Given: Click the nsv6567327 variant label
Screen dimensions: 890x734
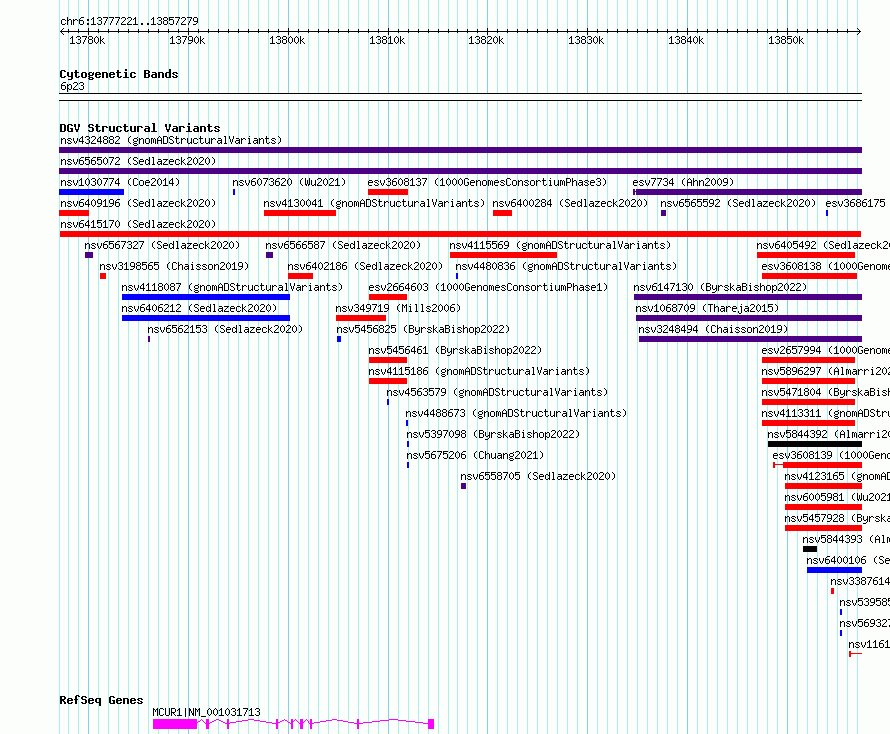Looking at the screenshot, I should point(162,245).
